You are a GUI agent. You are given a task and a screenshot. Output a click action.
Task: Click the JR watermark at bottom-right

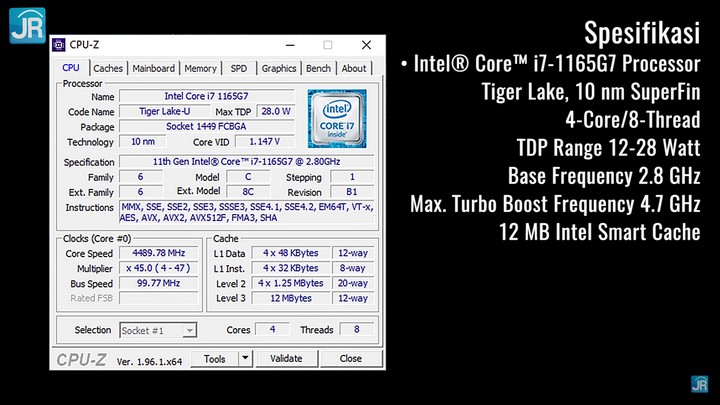coord(699,384)
